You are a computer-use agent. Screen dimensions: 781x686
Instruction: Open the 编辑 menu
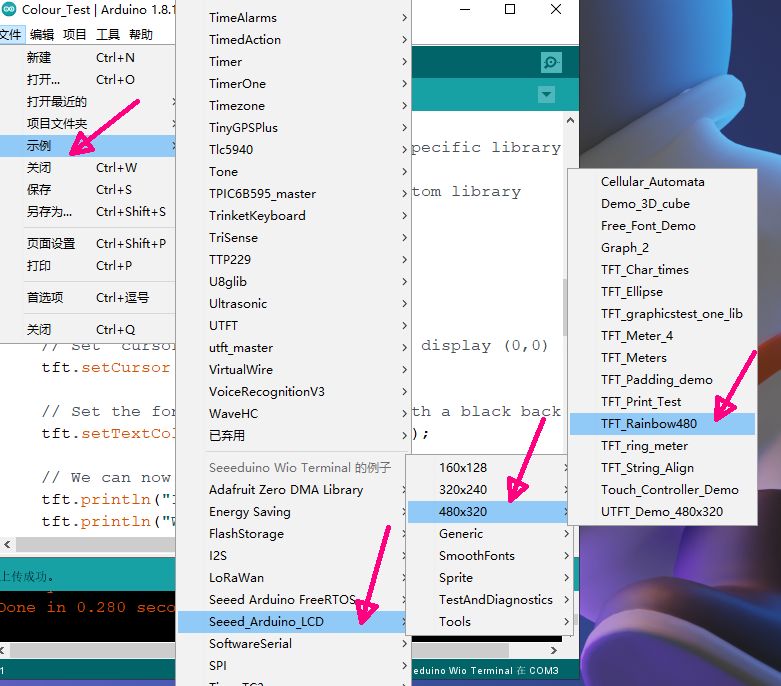(42, 34)
